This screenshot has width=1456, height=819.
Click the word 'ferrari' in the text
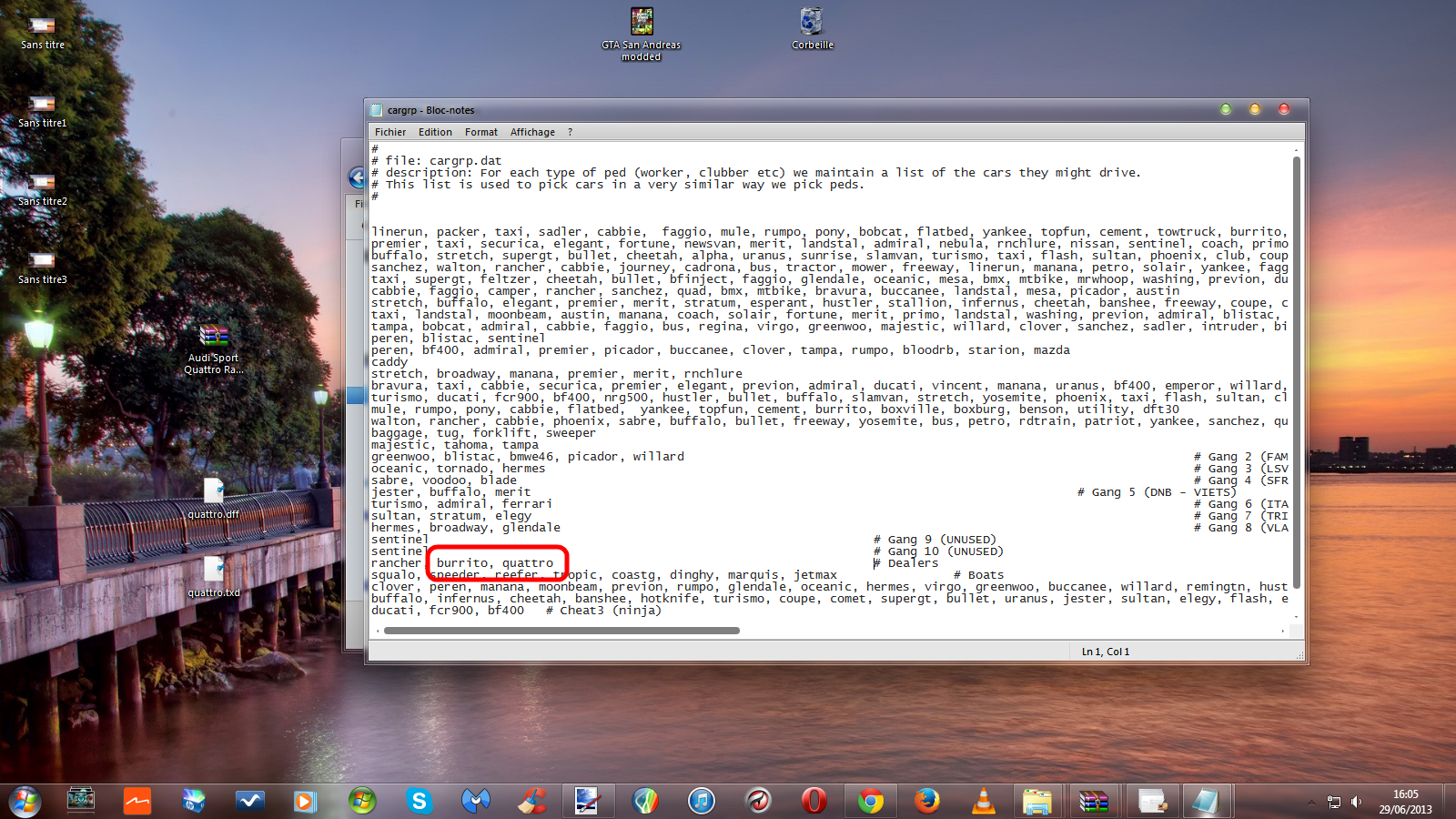pyautogui.click(x=528, y=504)
